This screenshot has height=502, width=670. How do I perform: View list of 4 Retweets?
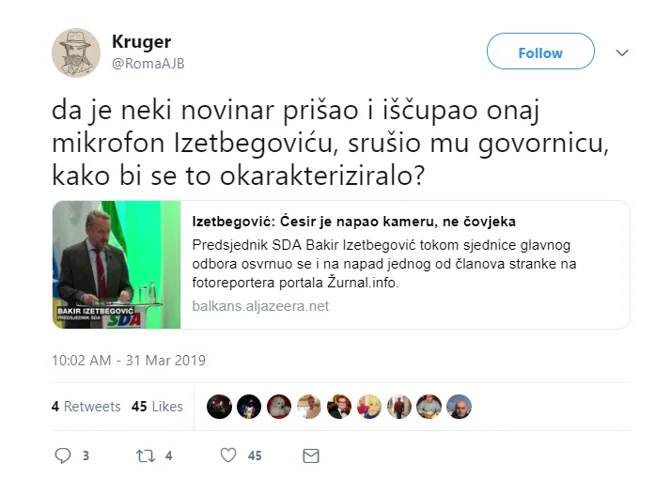(x=86, y=406)
